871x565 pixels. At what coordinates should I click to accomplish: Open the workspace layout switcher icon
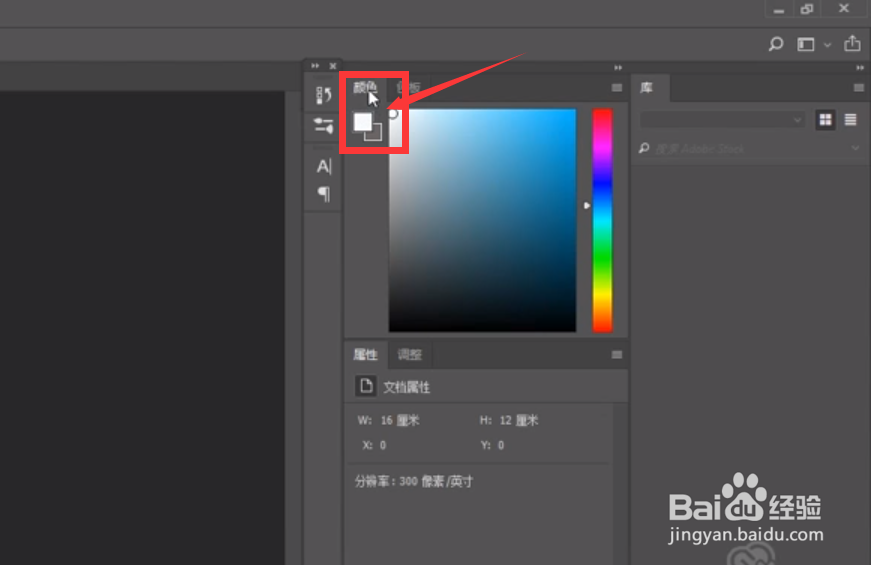pos(805,44)
